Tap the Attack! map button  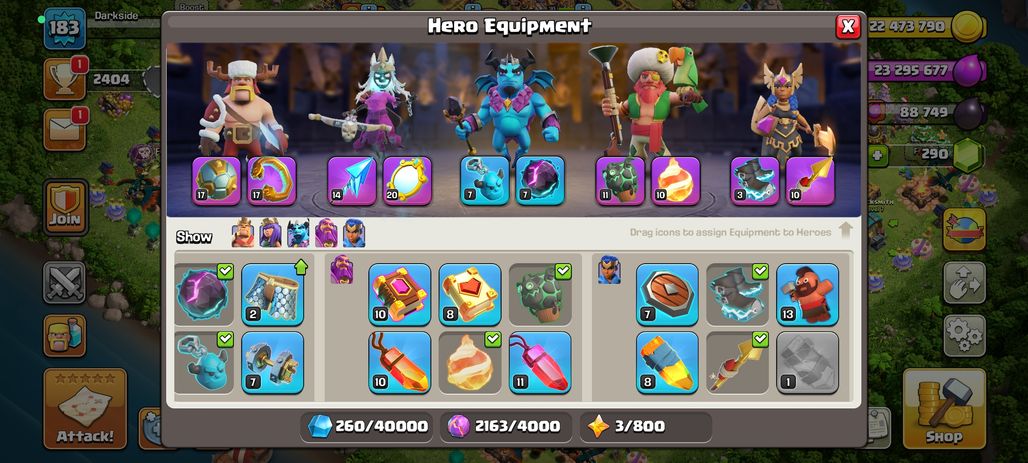pyautogui.click(x=85, y=409)
